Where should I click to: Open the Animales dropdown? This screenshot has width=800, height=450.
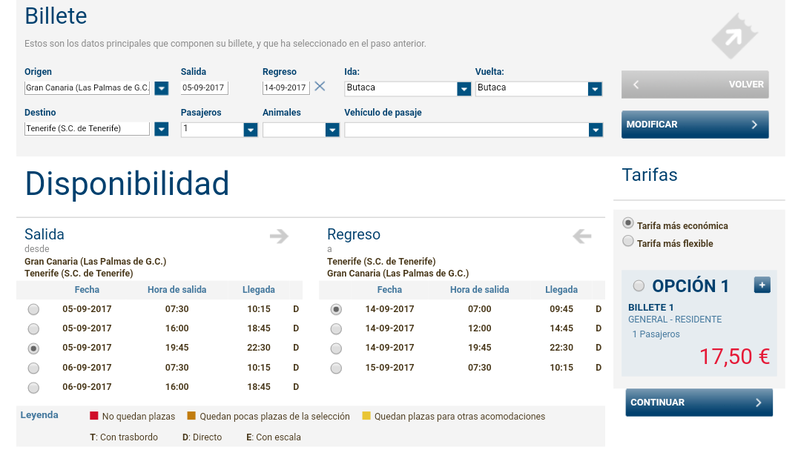pos(332,129)
